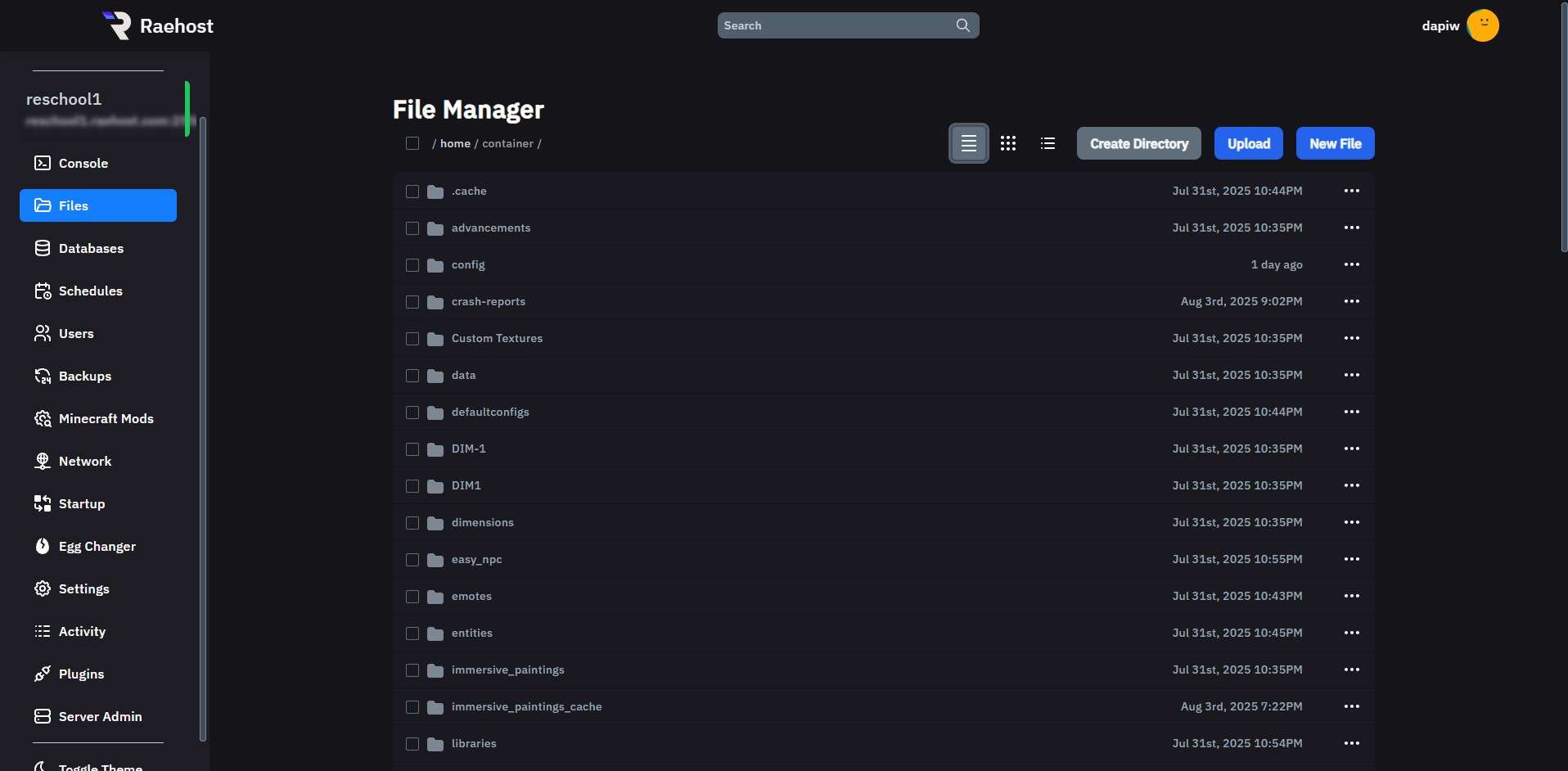Open the Plugins section

click(x=81, y=674)
